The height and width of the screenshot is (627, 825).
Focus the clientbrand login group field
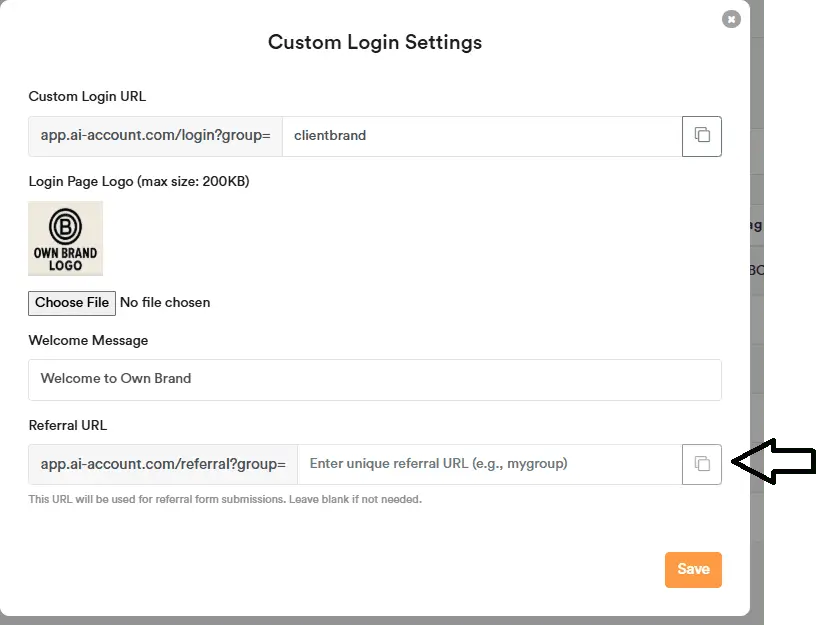pos(480,136)
